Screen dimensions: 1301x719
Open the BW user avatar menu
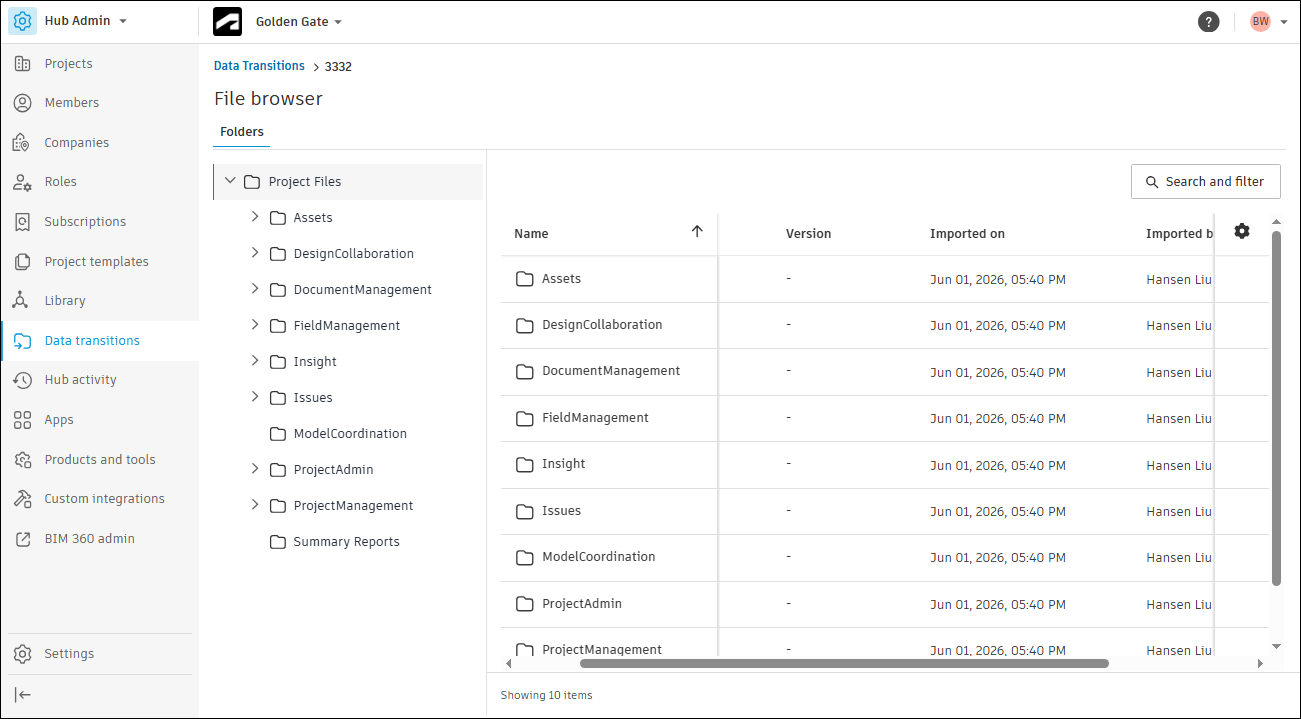tap(1268, 21)
